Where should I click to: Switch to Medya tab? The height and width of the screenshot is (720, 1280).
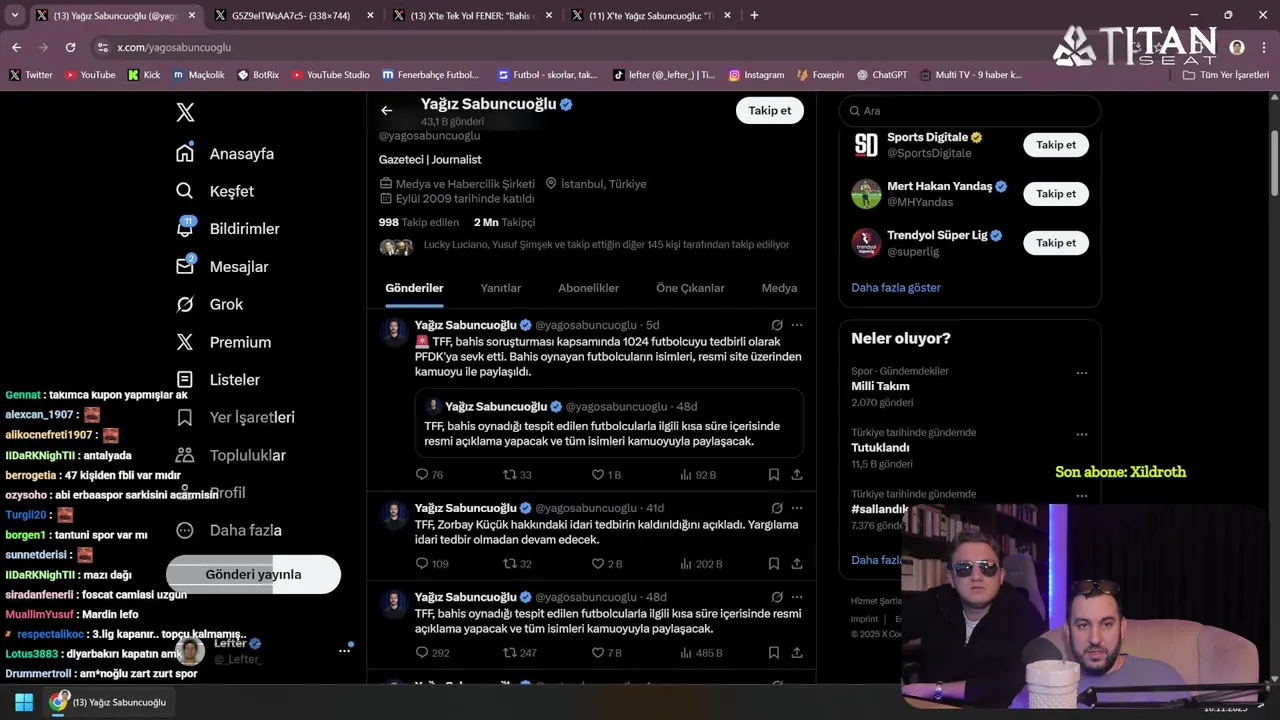pos(779,288)
